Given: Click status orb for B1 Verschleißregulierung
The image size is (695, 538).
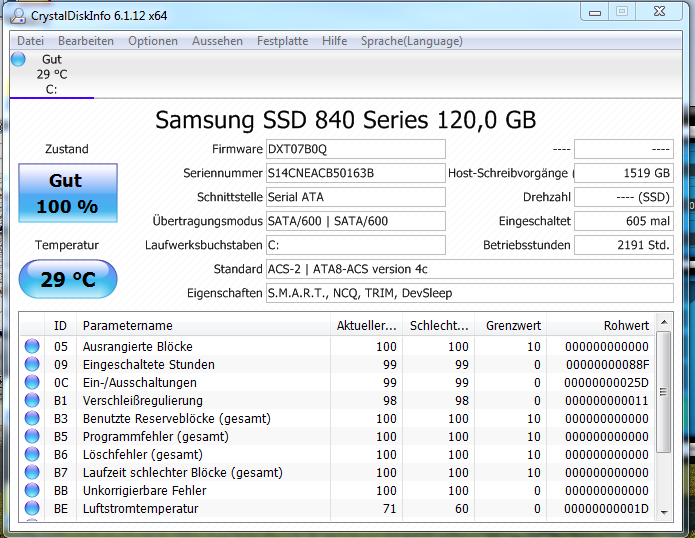Looking at the screenshot, I should tap(32, 400).
